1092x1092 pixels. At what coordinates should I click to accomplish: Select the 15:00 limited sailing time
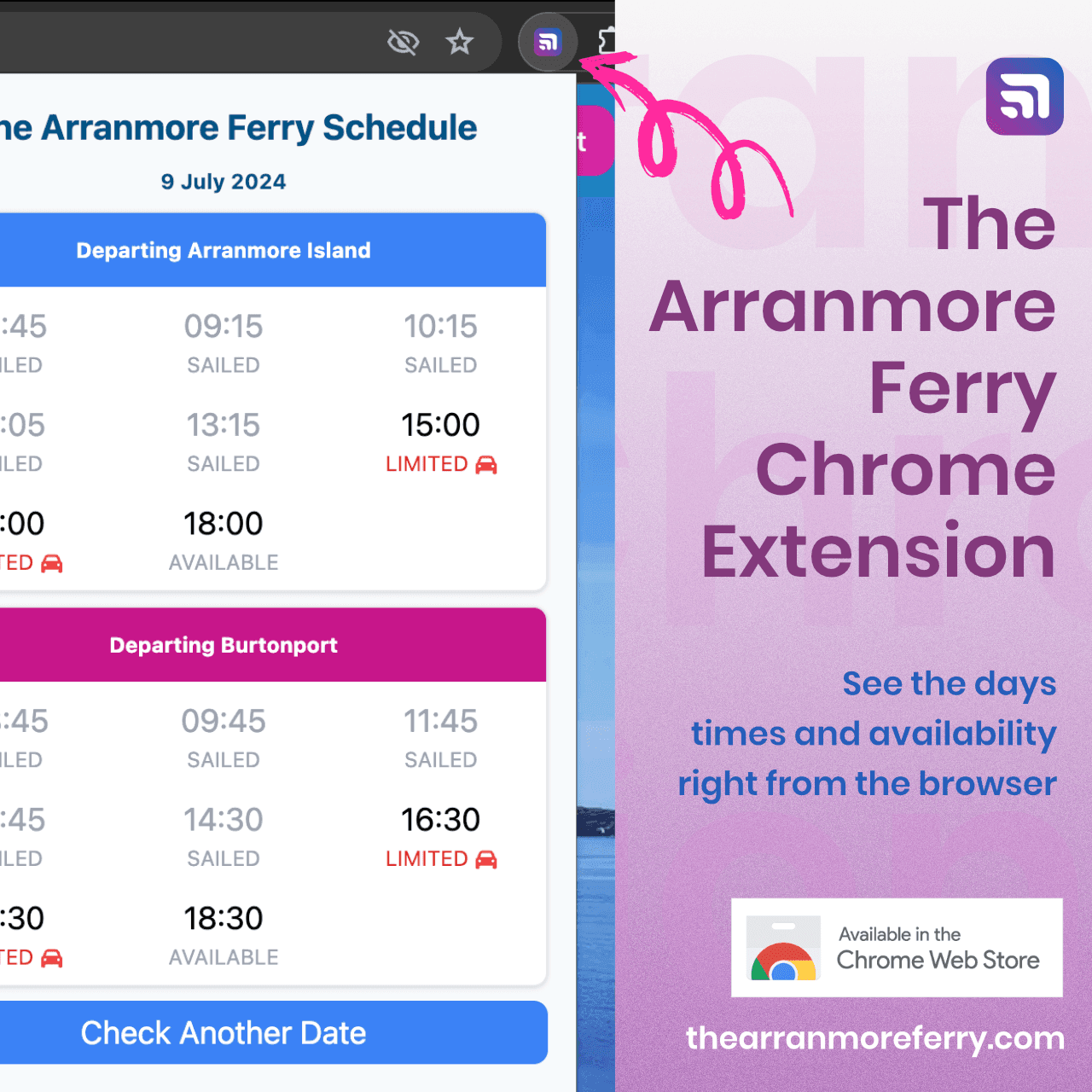coord(440,425)
